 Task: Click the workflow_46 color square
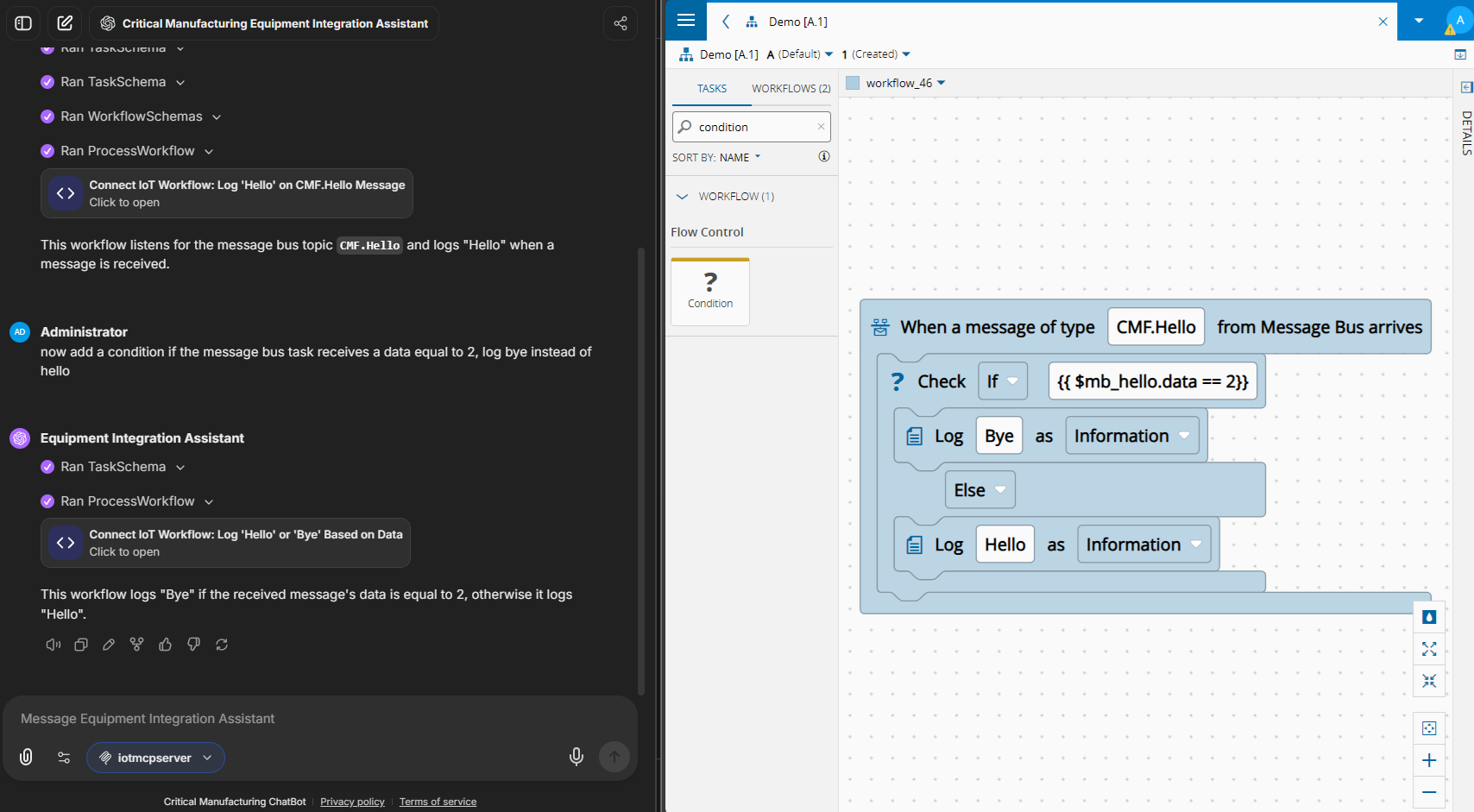(x=853, y=83)
